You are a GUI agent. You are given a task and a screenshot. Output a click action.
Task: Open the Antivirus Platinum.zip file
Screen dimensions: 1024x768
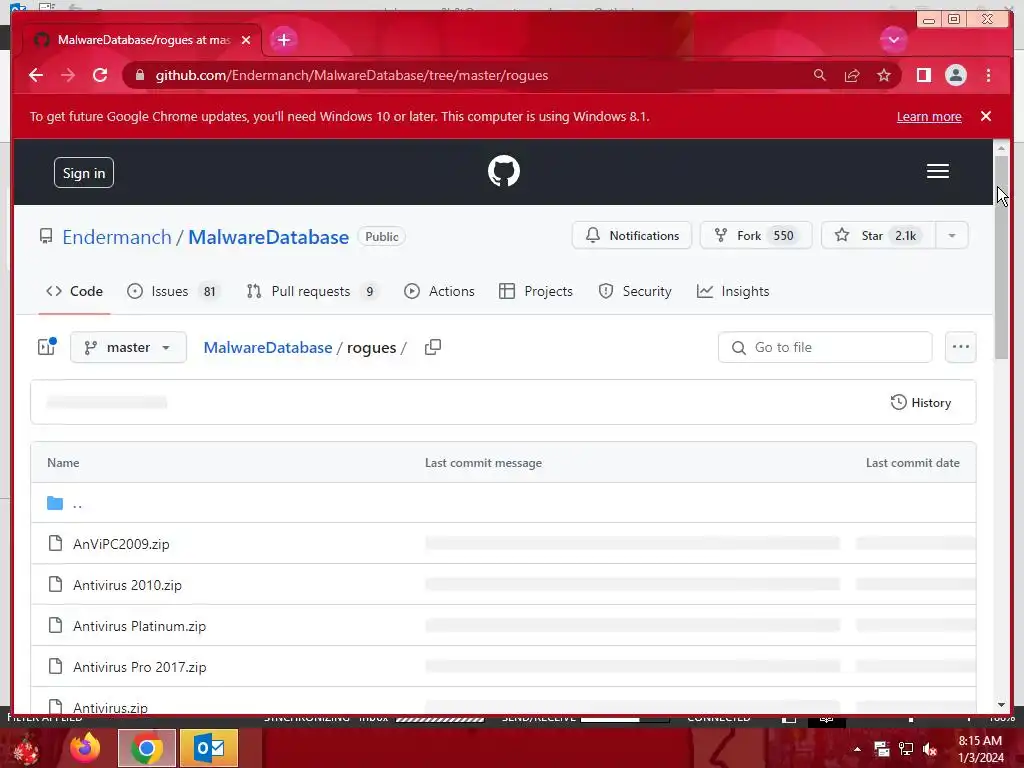click(x=139, y=626)
